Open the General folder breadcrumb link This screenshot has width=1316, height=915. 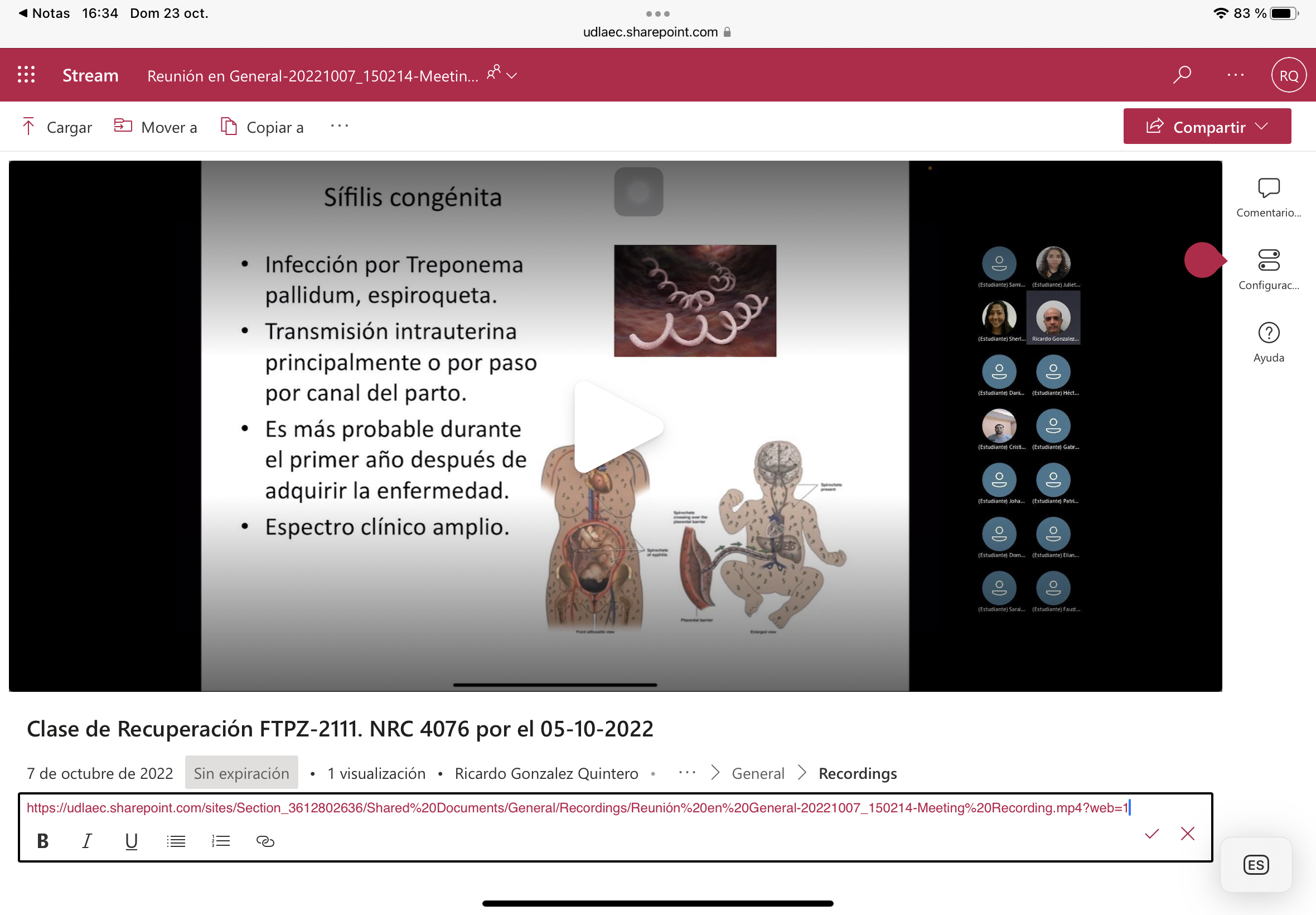click(x=757, y=773)
